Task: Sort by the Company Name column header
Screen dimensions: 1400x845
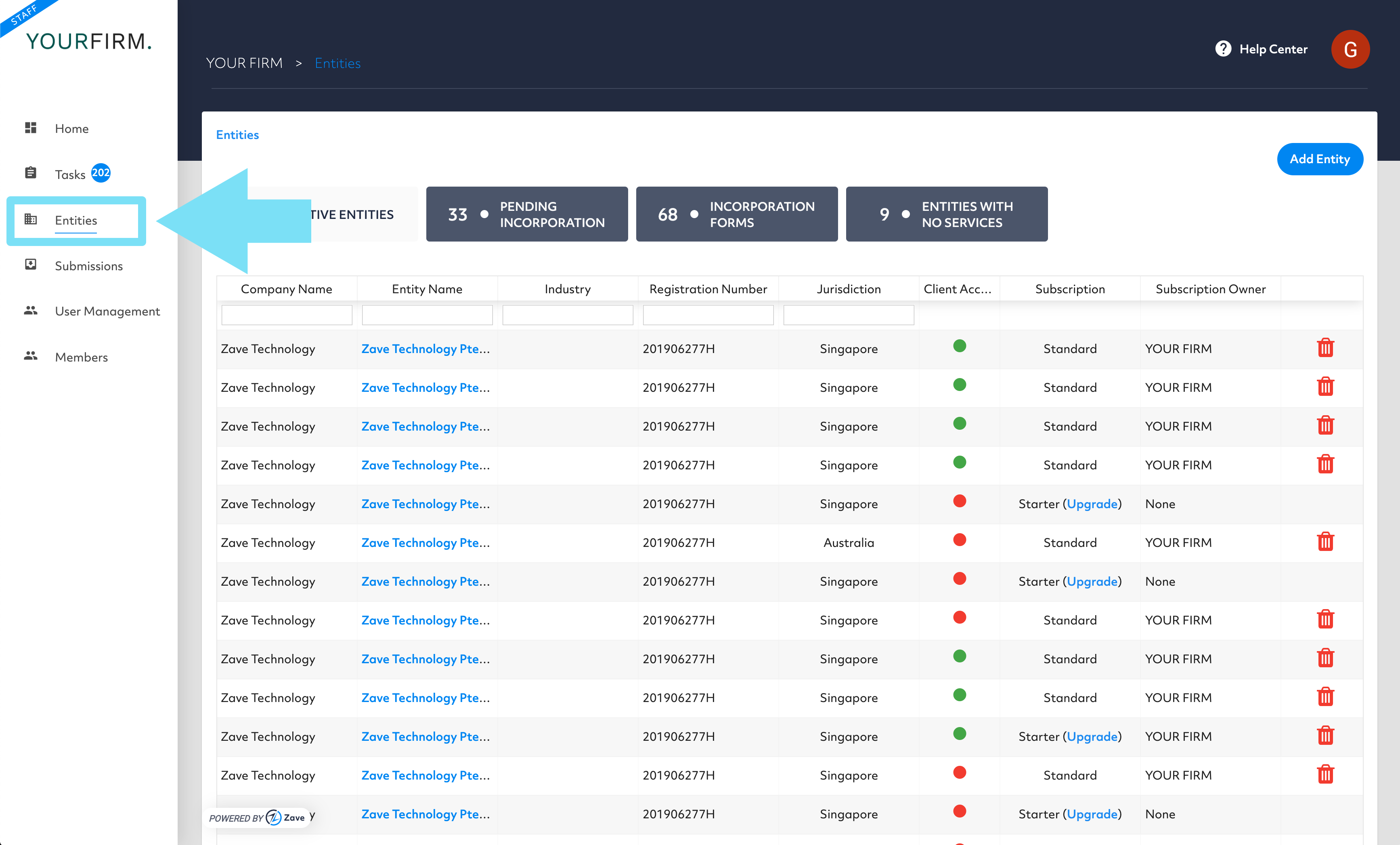Action: pyautogui.click(x=286, y=289)
